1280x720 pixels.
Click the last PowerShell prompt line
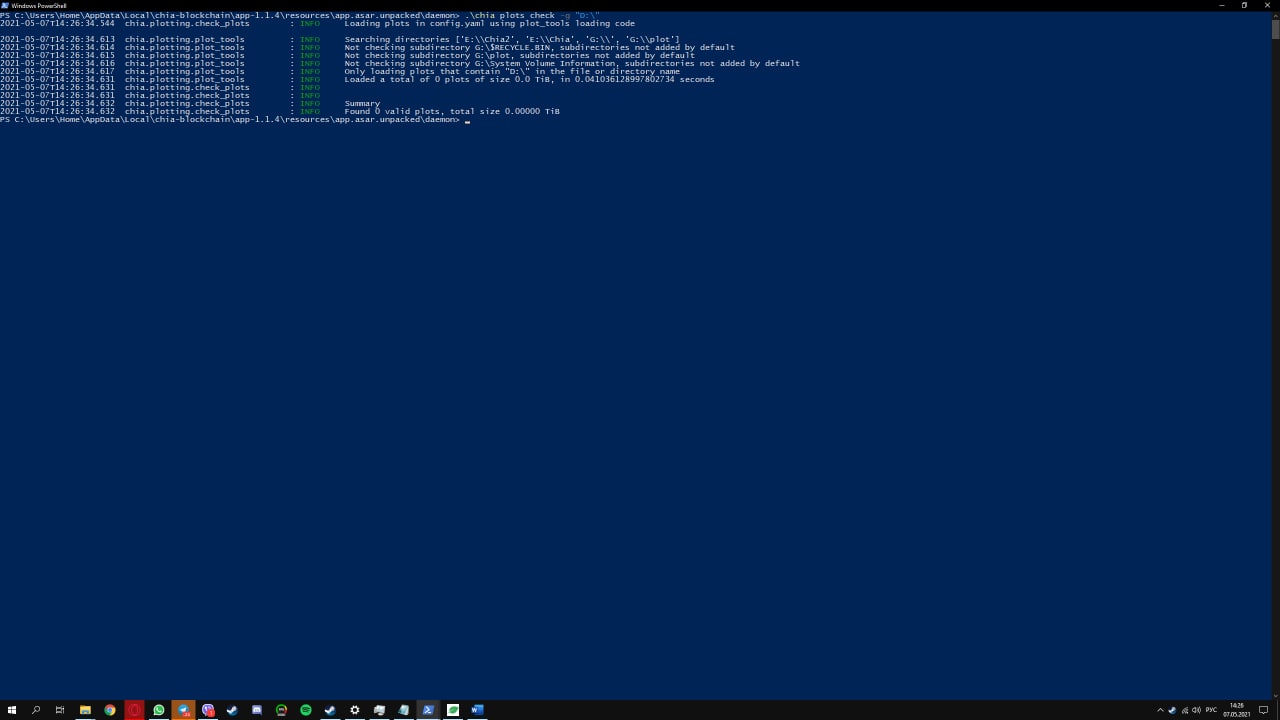point(235,119)
